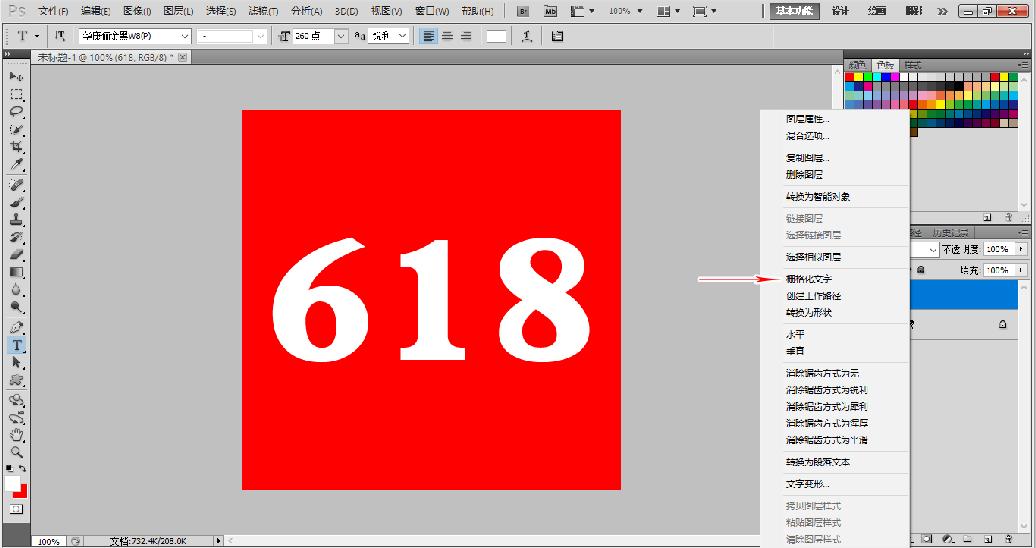Open the 图层(L) menu
The image size is (1036, 548).
click(179, 11)
